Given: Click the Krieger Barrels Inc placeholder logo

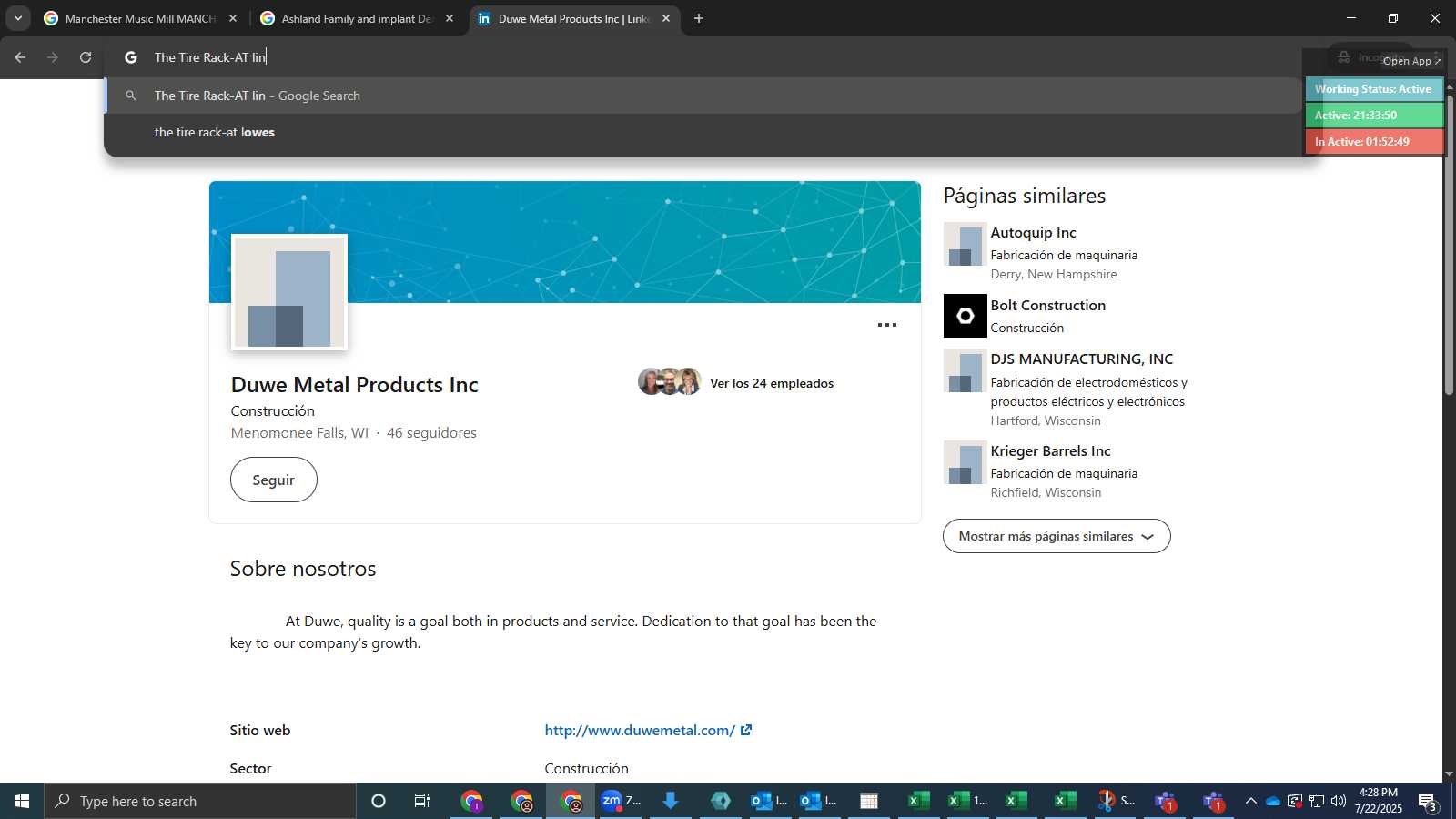Looking at the screenshot, I should coord(965,462).
